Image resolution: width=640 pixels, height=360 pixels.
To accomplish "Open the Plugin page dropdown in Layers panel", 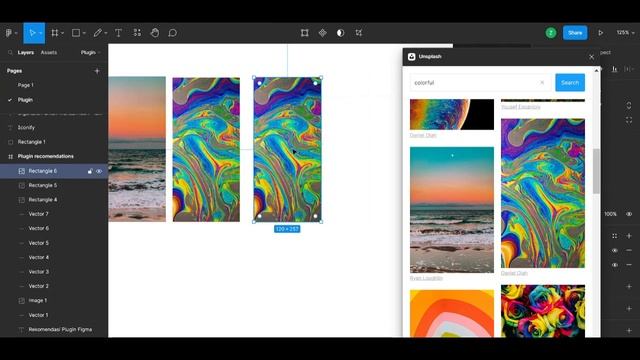I will click(x=90, y=53).
